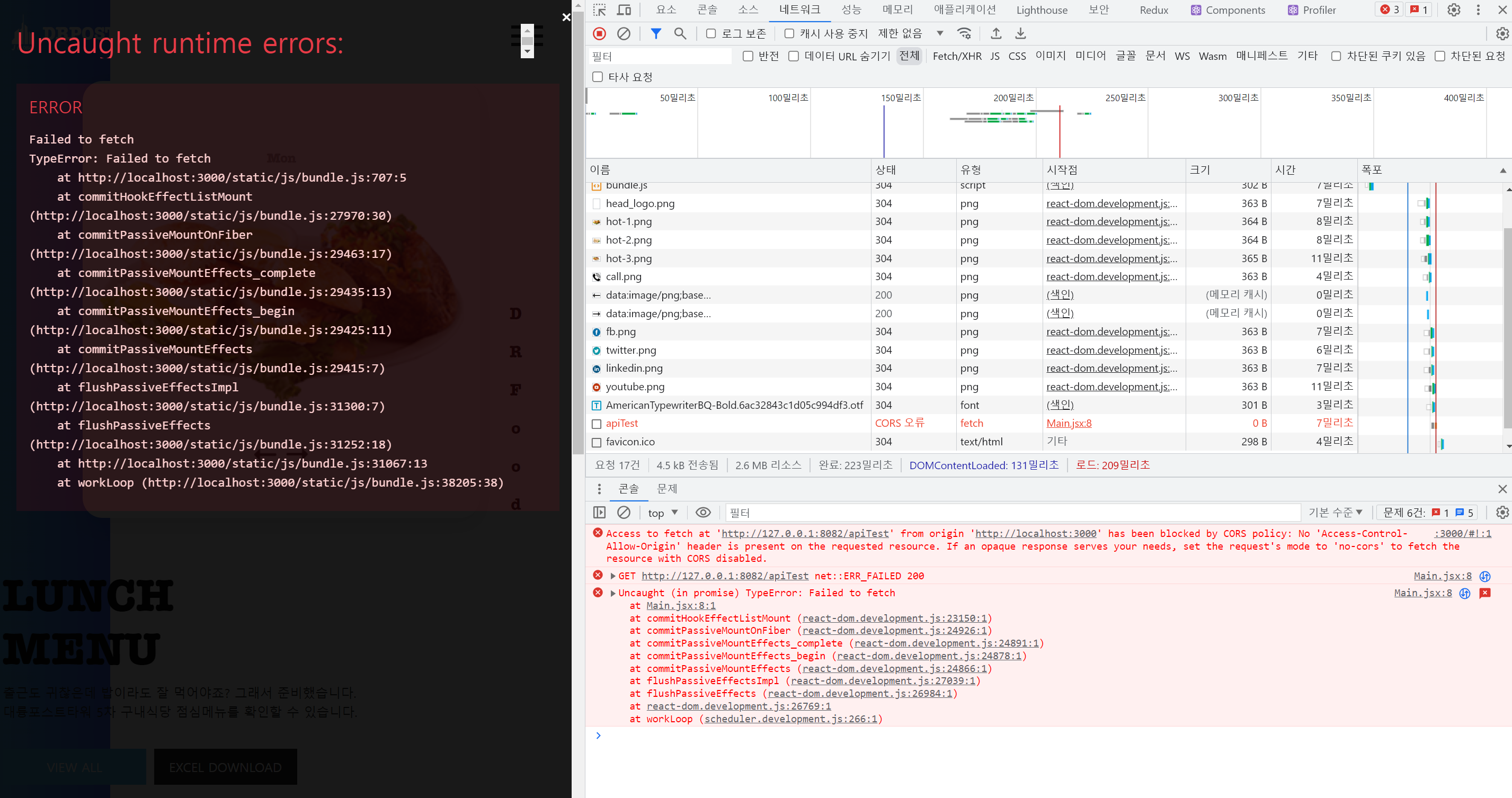The width and height of the screenshot is (1512, 798).
Task: Enable the disable cache checkbox
Action: point(789,34)
